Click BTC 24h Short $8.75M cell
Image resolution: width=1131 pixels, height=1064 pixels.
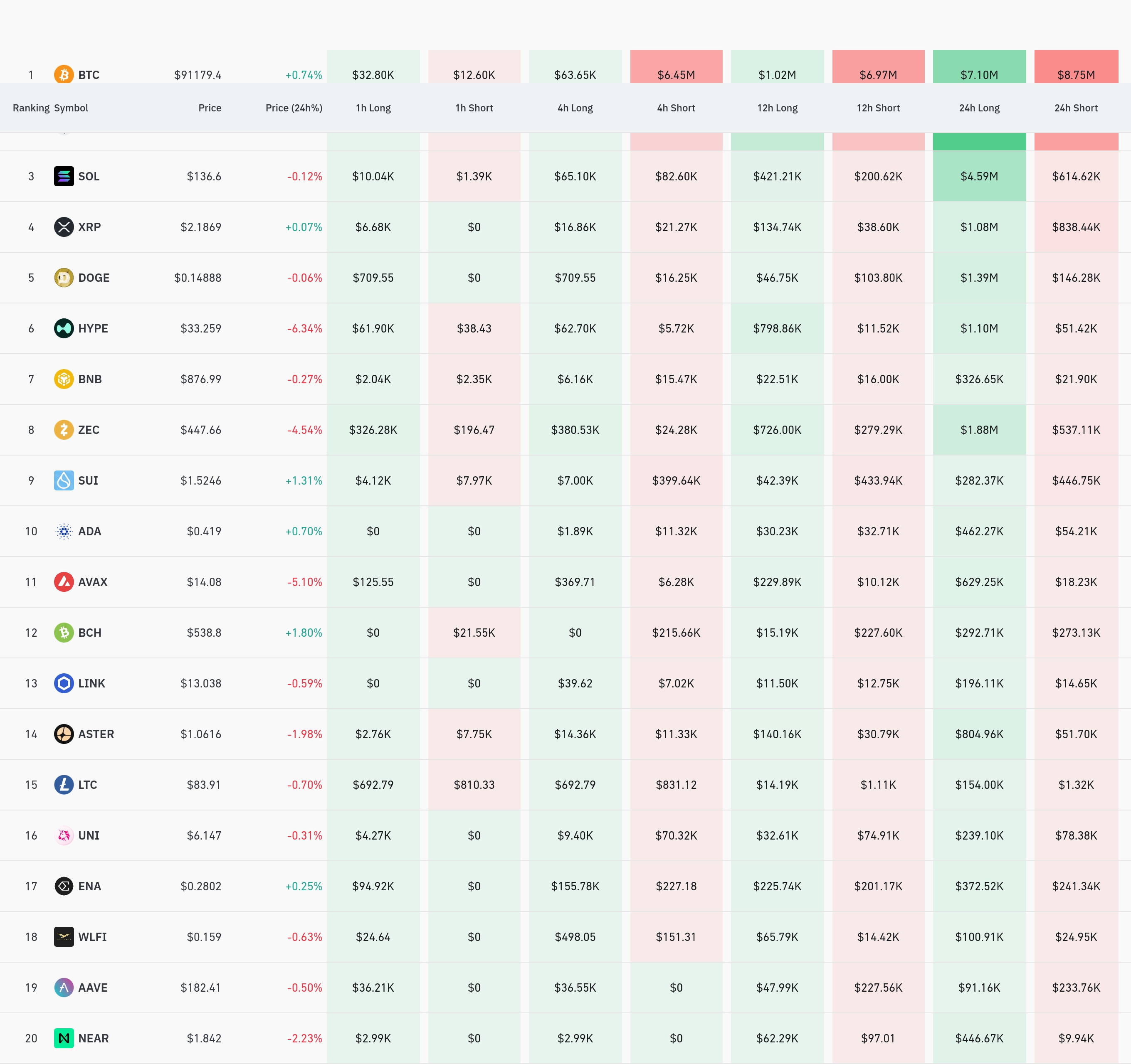point(1075,74)
